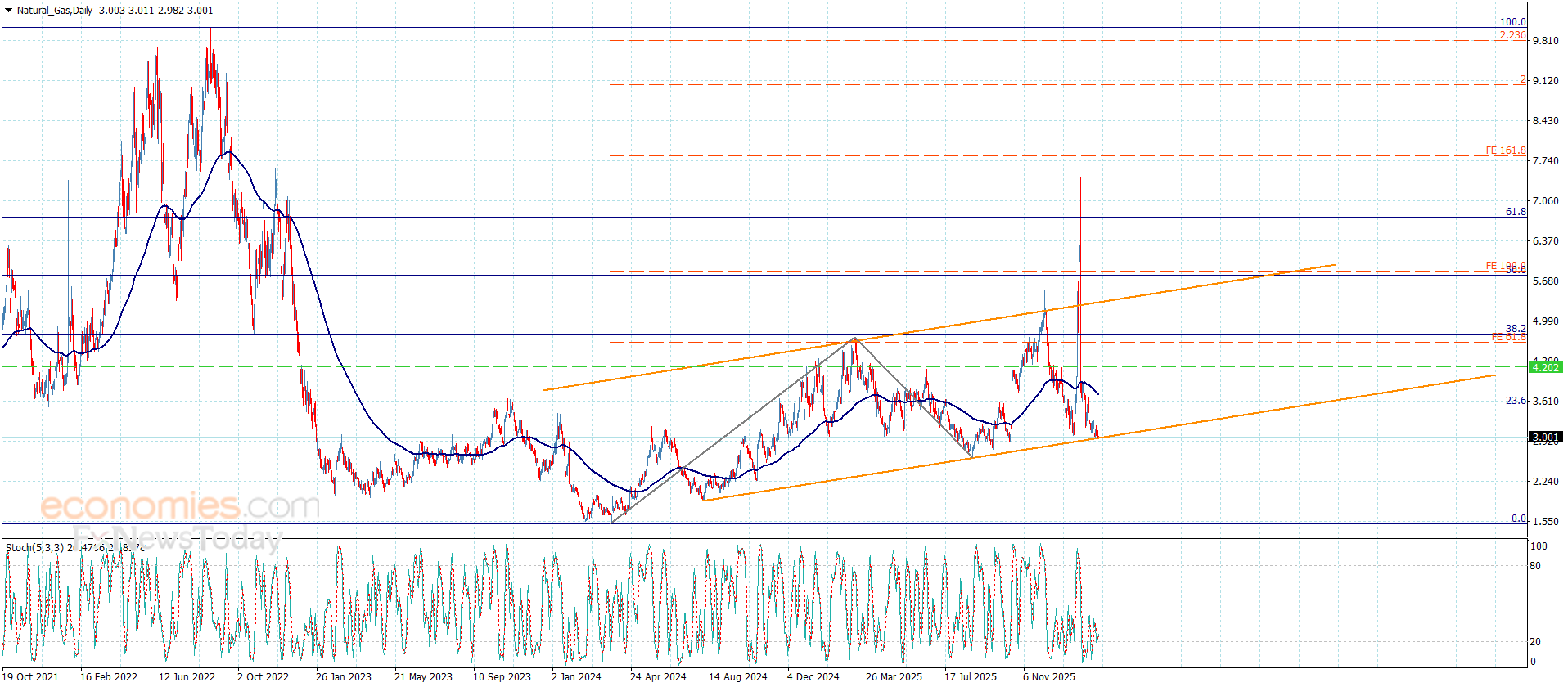
Task: Click the stochastic 20 level label
Action: [1535, 642]
